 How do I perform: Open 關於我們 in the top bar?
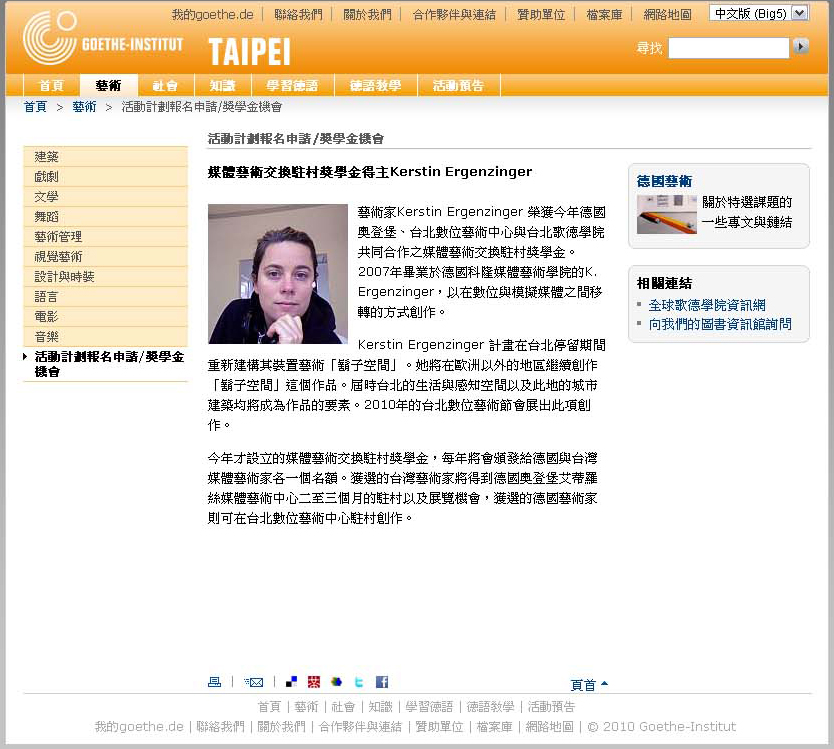pyautogui.click(x=367, y=14)
